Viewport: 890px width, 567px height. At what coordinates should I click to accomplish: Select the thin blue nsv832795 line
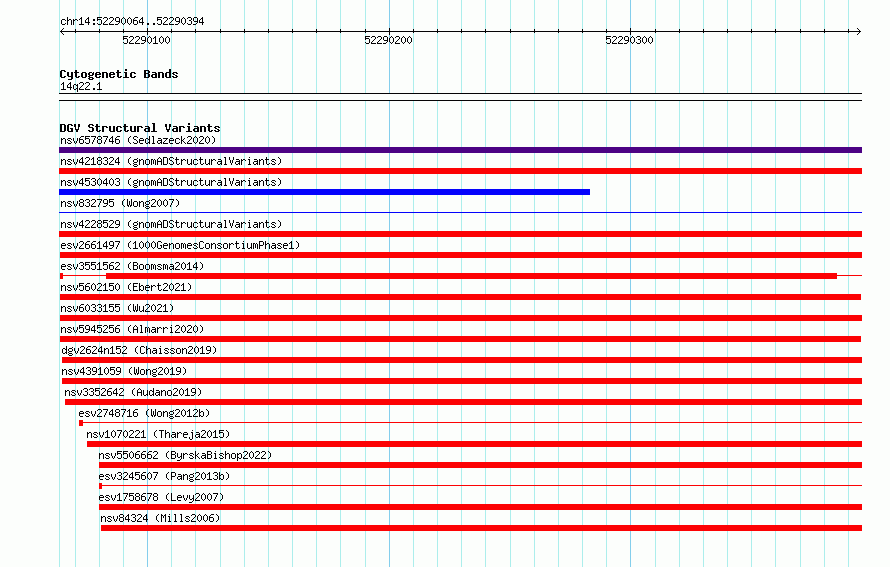[460, 213]
